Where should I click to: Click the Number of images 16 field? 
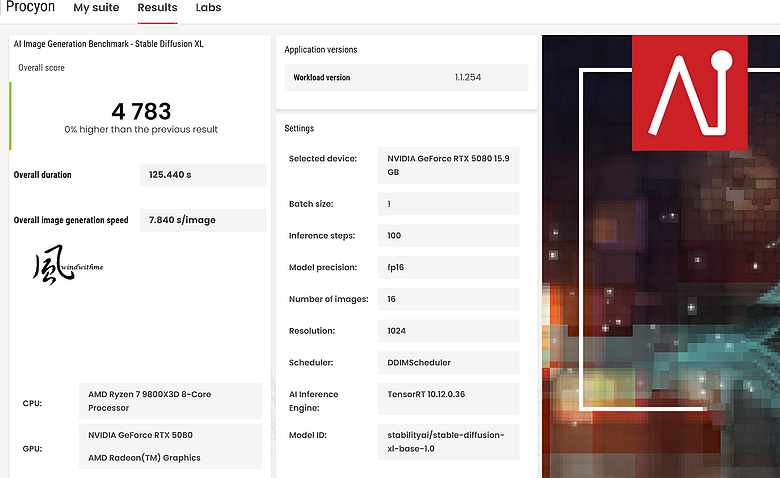[448, 299]
